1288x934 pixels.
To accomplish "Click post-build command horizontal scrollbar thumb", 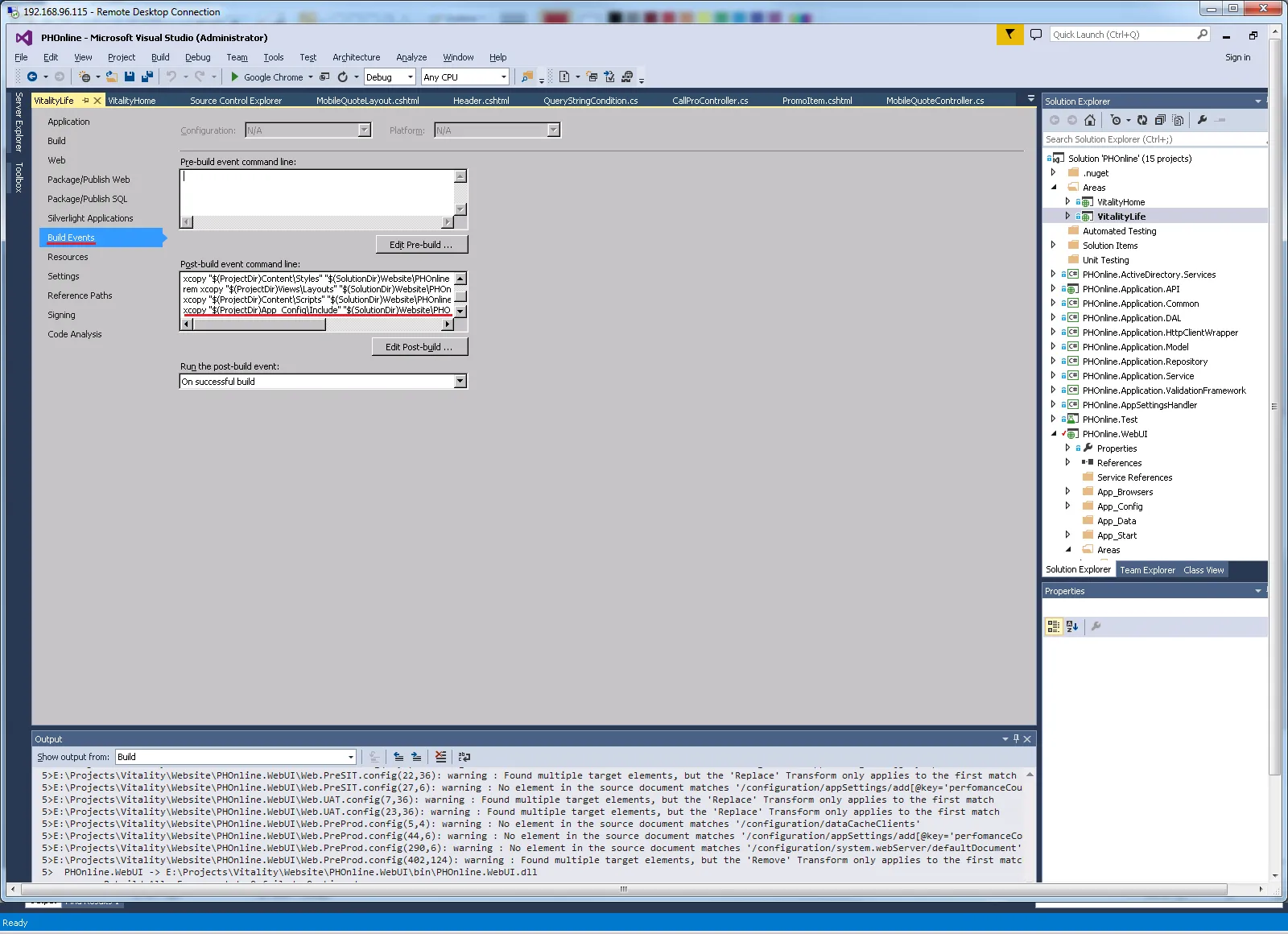I will pos(259,324).
